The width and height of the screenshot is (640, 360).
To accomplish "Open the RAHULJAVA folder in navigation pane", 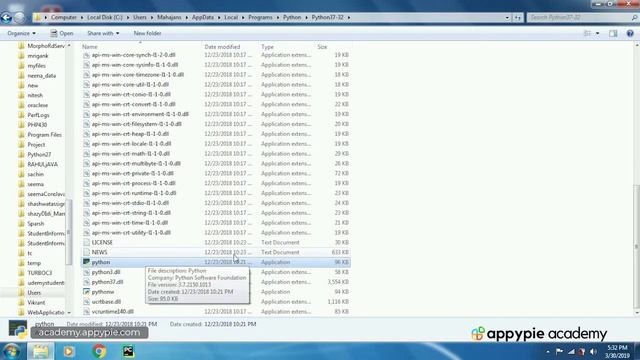I will tap(42, 164).
